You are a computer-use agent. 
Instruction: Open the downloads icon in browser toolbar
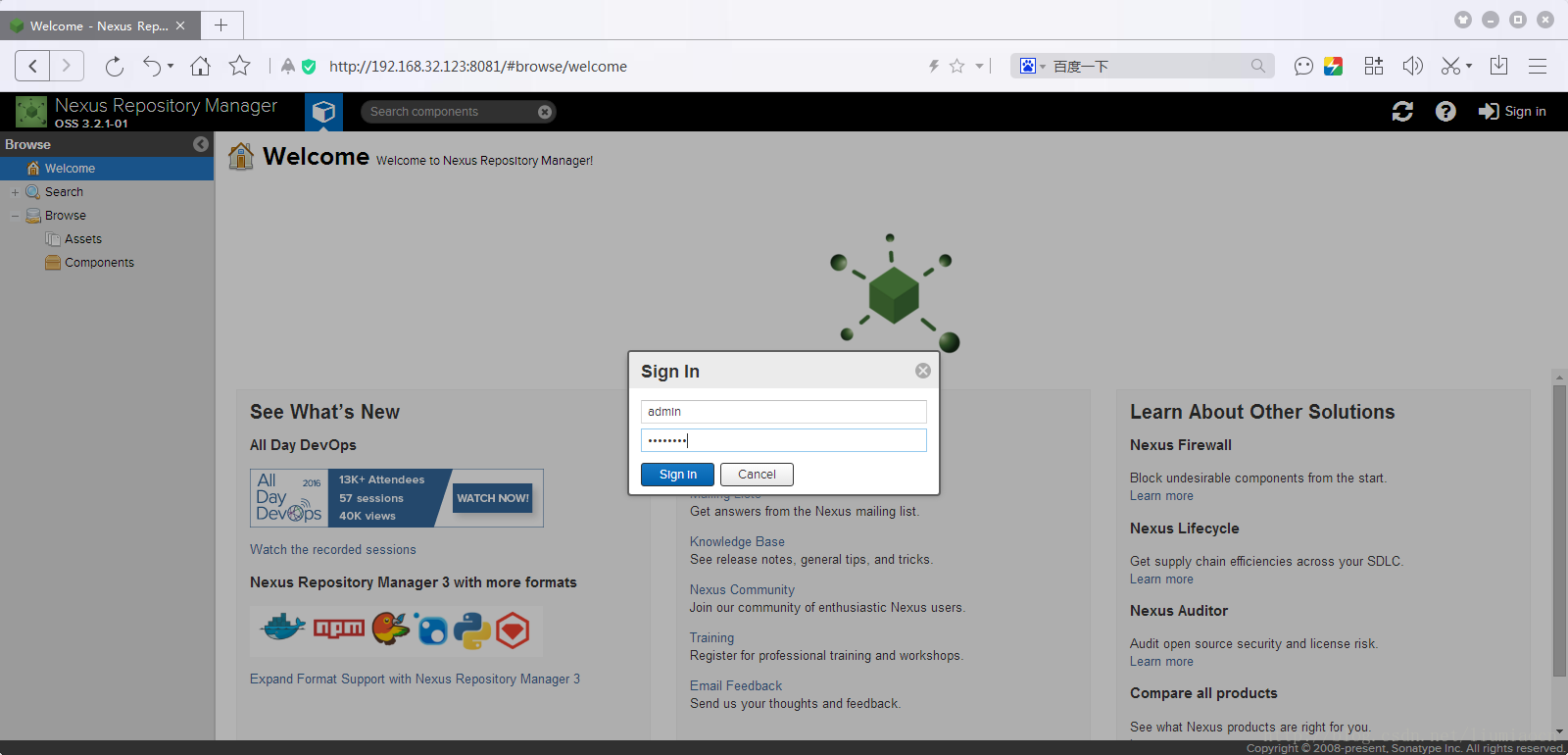point(1498,66)
